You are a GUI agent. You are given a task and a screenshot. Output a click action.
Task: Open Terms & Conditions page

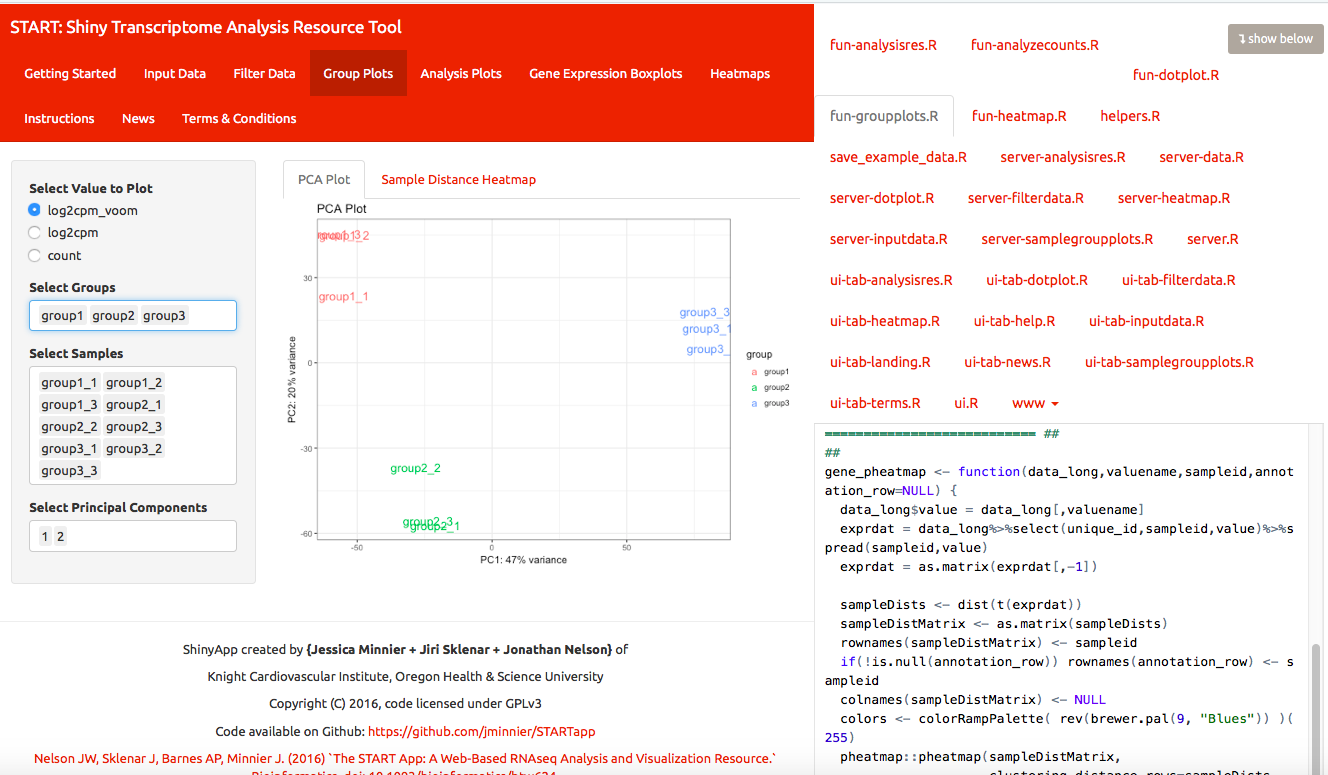pos(239,118)
